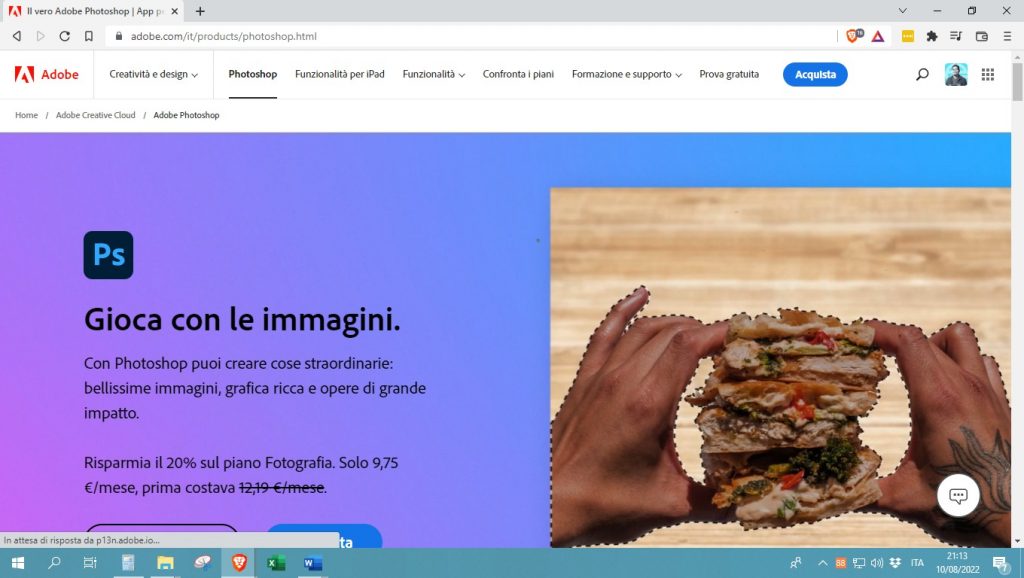Click the Brave Rewards triangle icon
The height and width of the screenshot is (578, 1024).
click(877, 36)
